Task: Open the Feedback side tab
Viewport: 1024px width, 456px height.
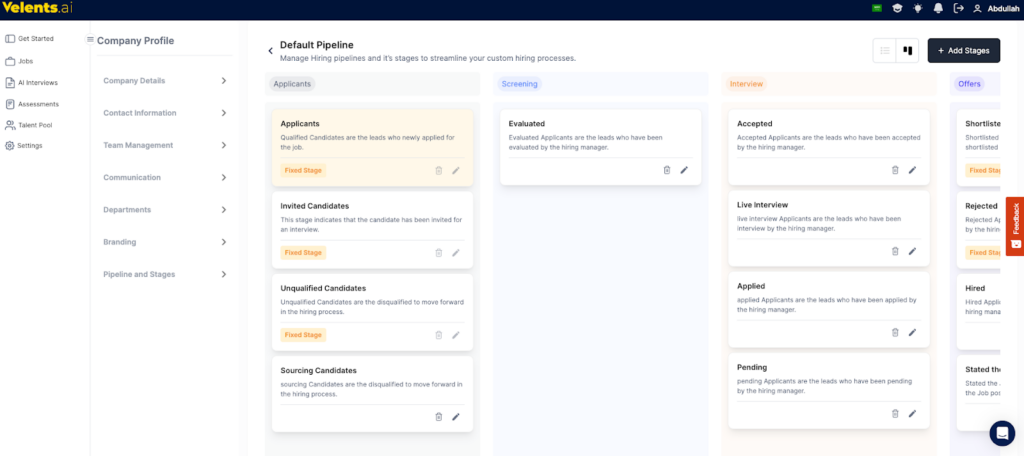Action: [1015, 226]
